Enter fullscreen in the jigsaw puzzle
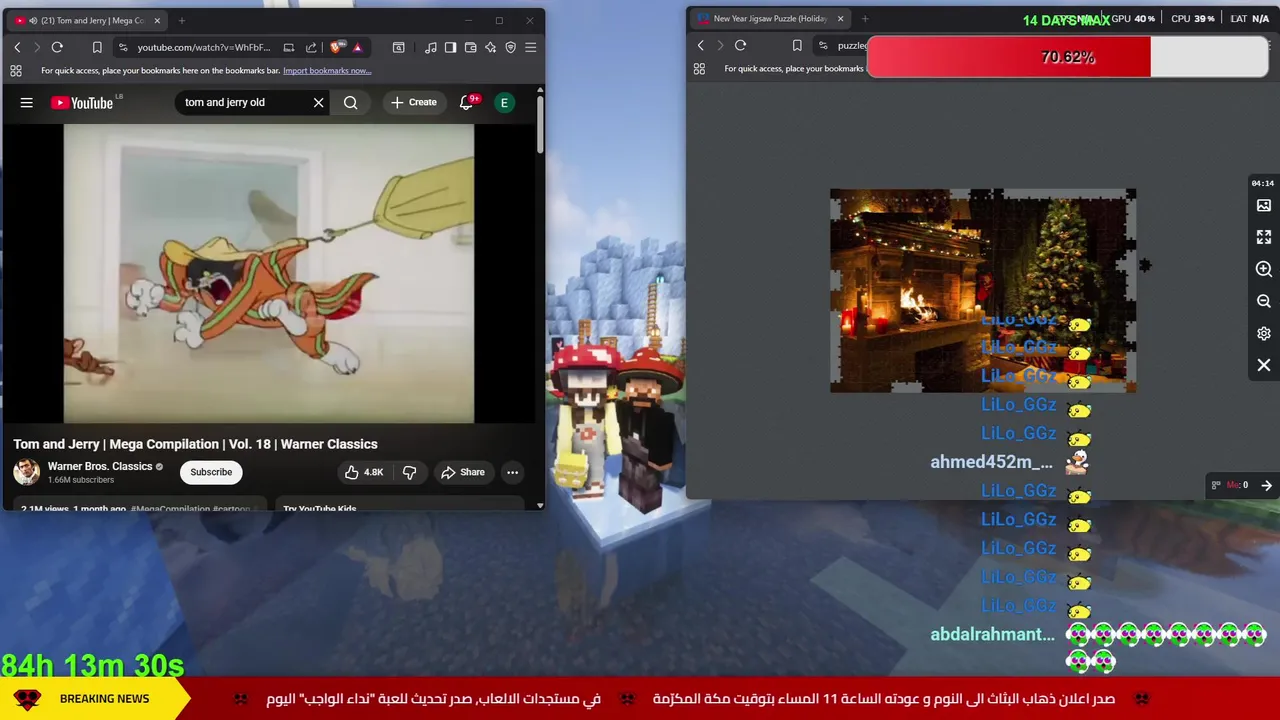Image resolution: width=1280 pixels, height=720 pixels. [x=1264, y=237]
